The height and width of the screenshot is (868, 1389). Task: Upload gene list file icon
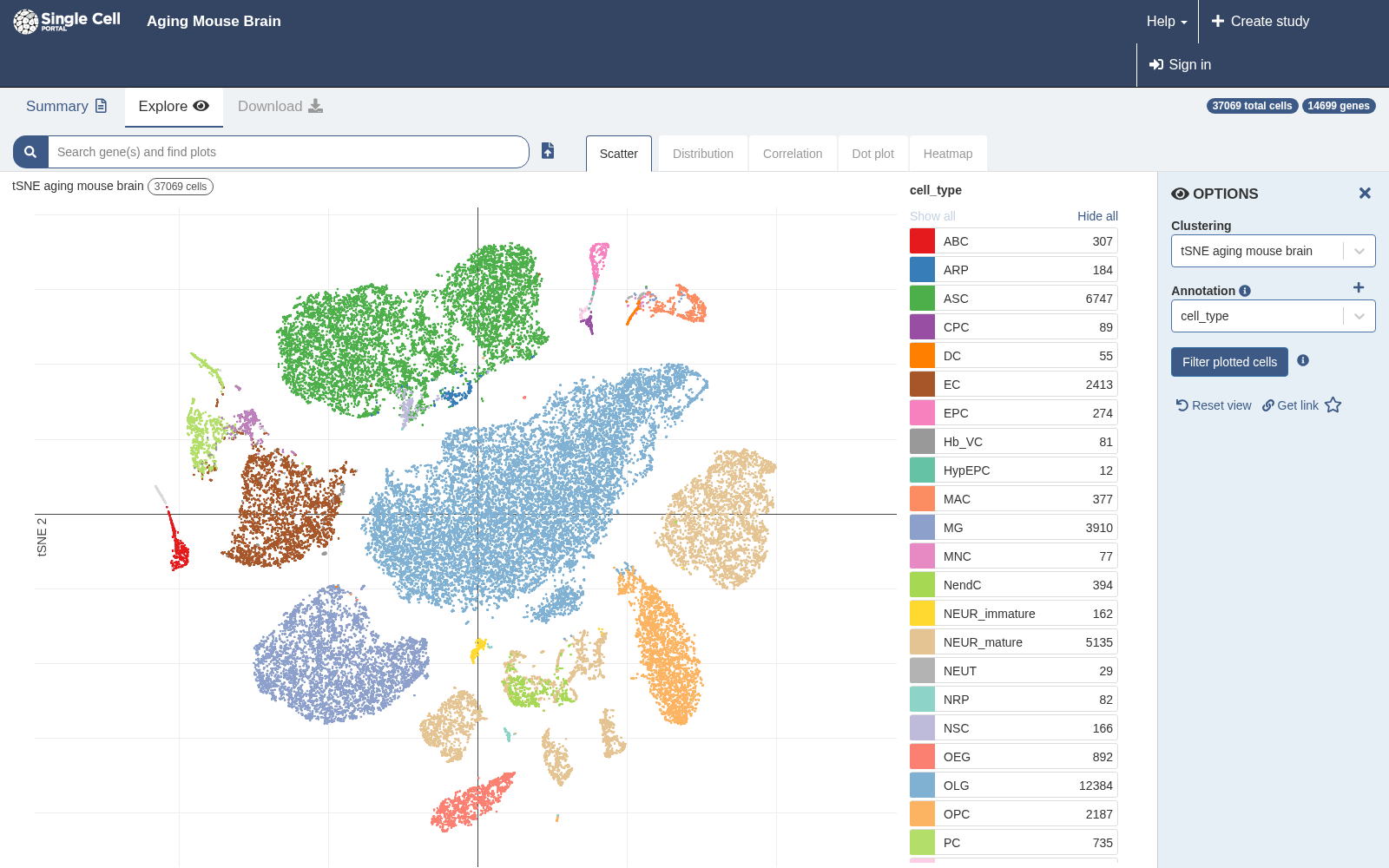tap(548, 151)
